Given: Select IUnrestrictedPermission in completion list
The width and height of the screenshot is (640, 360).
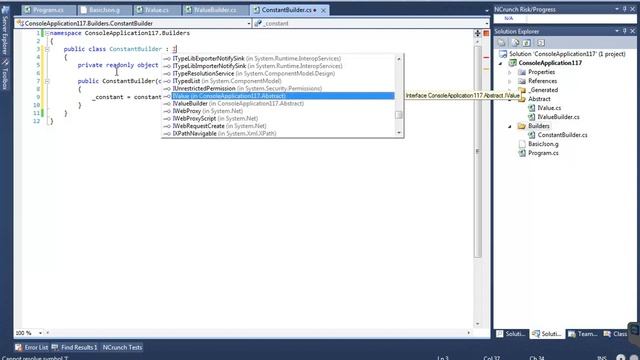Looking at the screenshot, I should click(279, 89).
